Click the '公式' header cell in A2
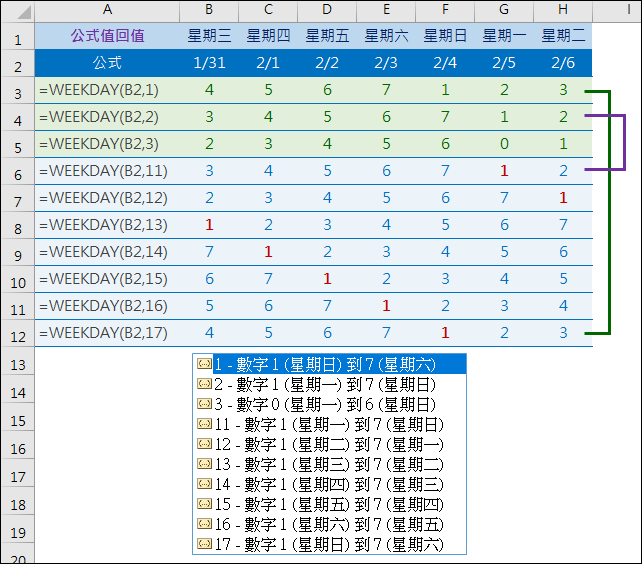The width and height of the screenshot is (642, 564). pyautogui.click(x=107, y=63)
